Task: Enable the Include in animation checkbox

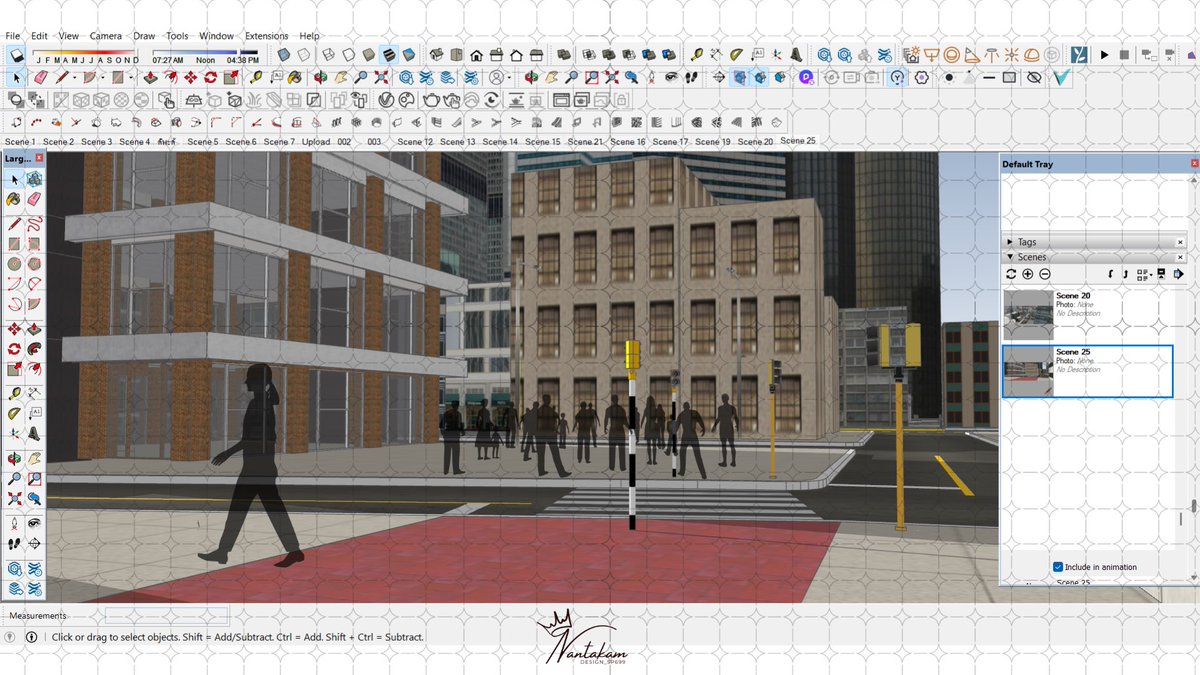Action: coord(1057,566)
